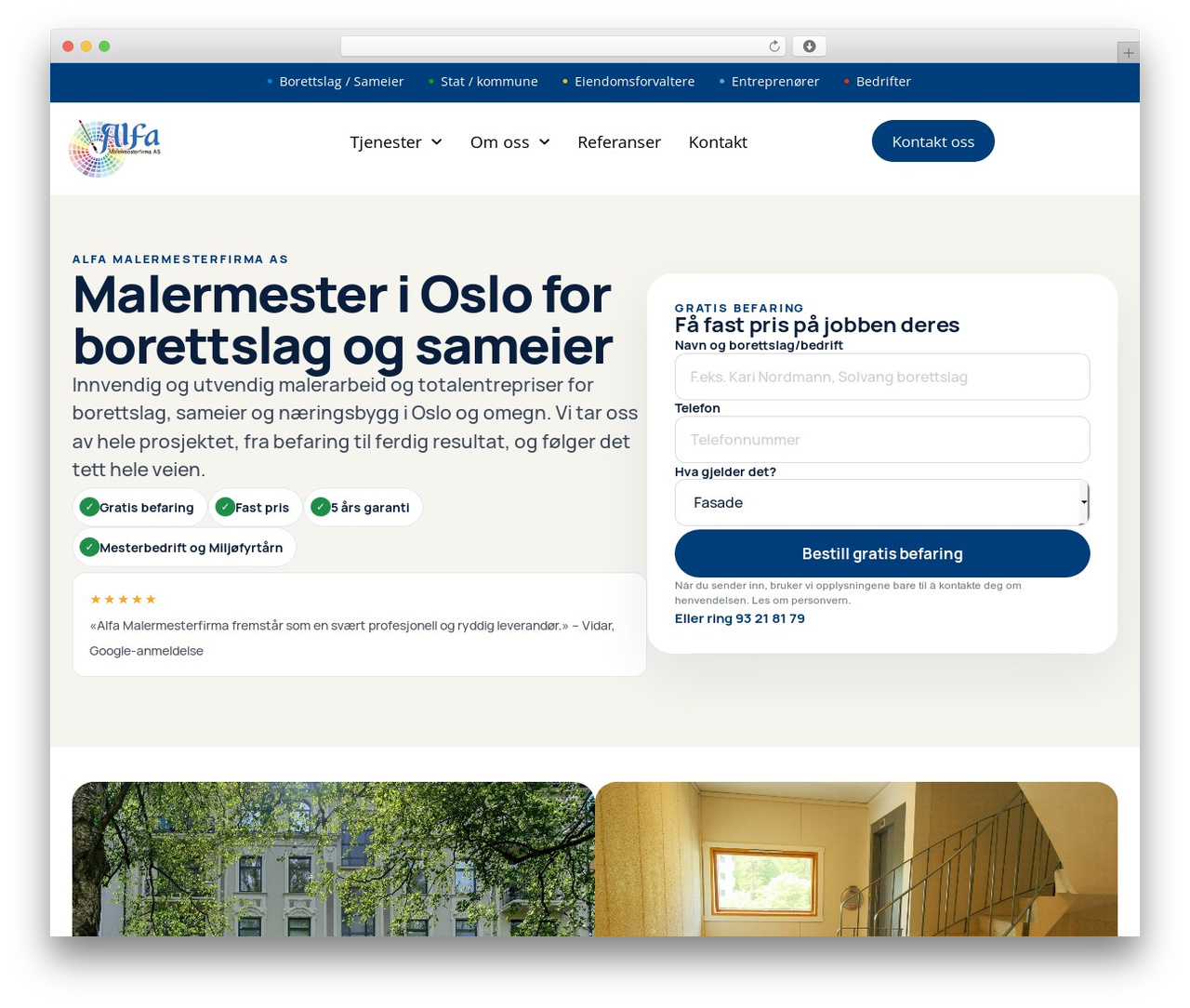This screenshot has width=1190, height=1008.
Task: Click the checkmark beside Mesterbedrift og Miljøfyrtårn
Action: point(89,547)
